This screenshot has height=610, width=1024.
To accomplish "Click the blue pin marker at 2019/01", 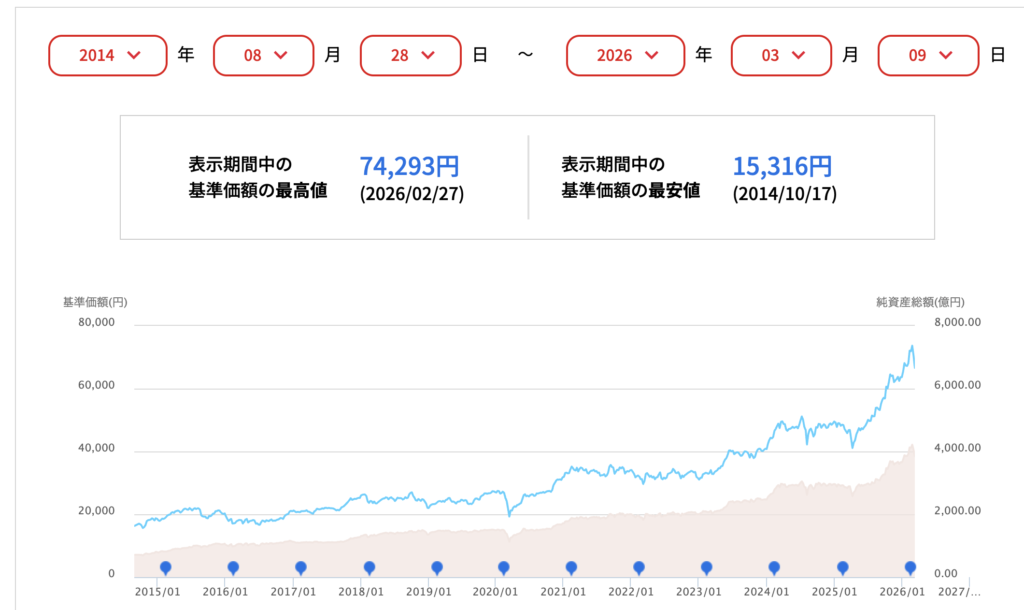I will [436, 568].
